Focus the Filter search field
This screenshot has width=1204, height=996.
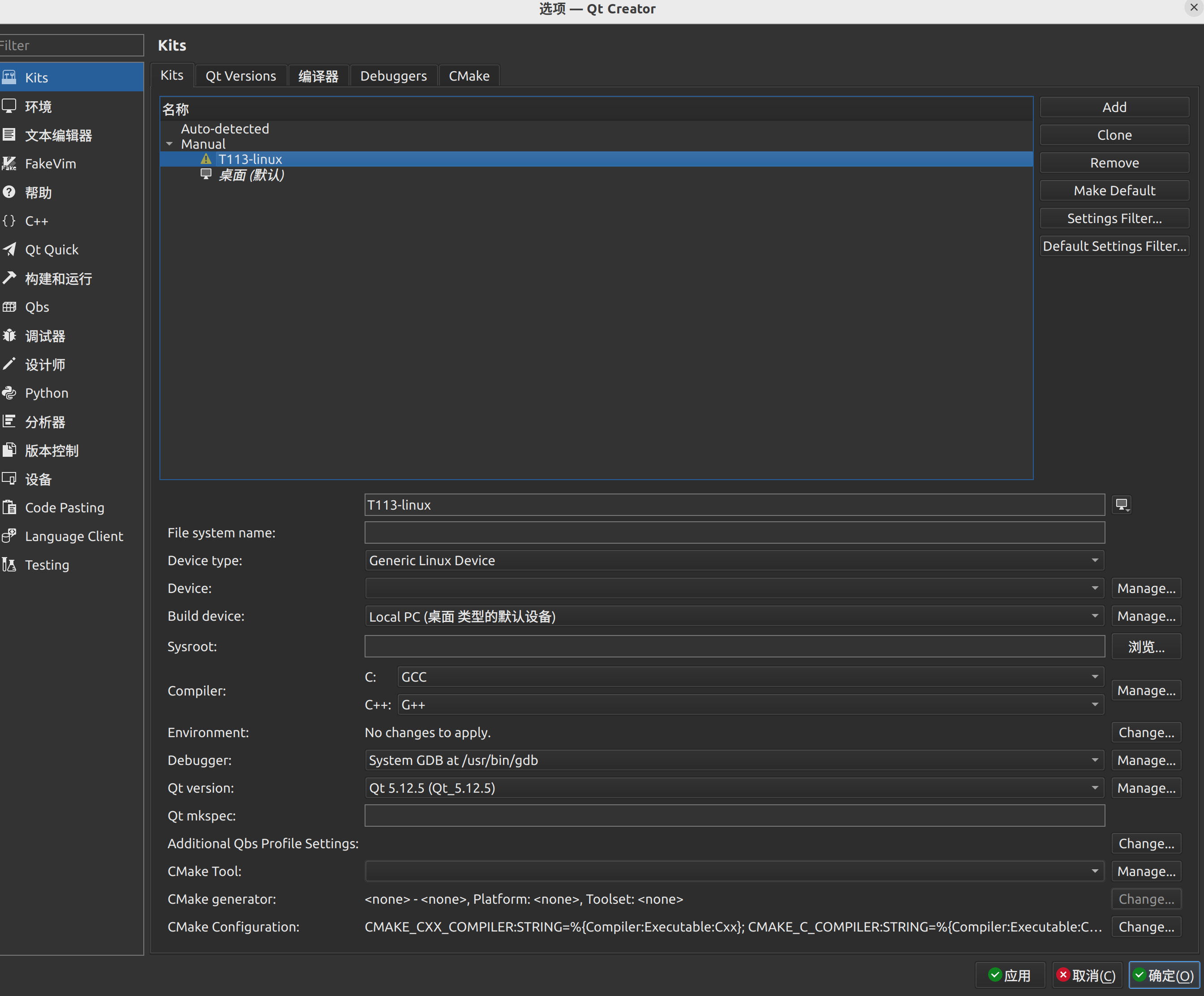coord(71,45)
